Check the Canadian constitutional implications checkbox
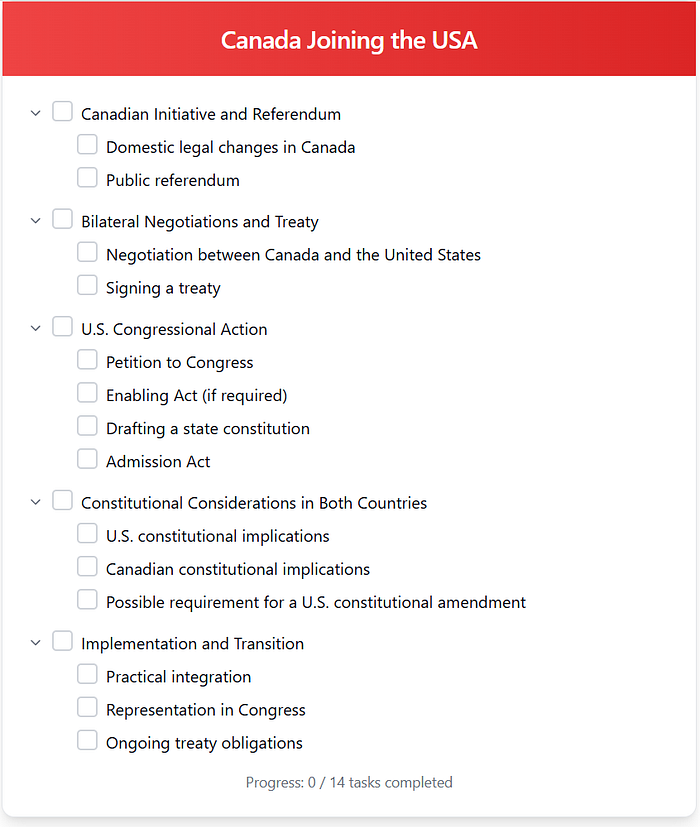Screen dimensions: 700x827 click(x=87, y=566)
